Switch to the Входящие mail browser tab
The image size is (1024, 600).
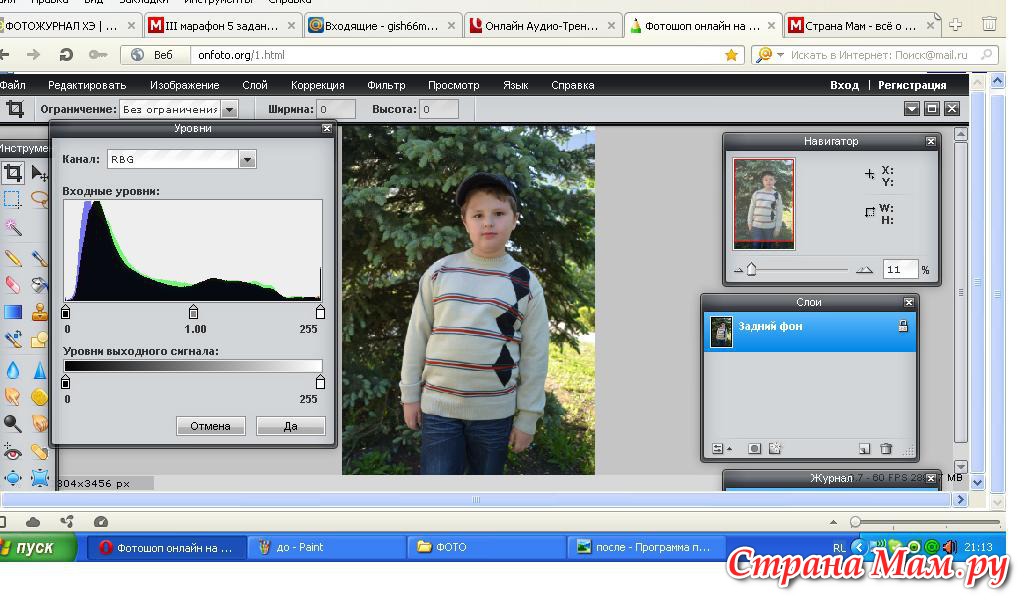[x=381, y=25]
